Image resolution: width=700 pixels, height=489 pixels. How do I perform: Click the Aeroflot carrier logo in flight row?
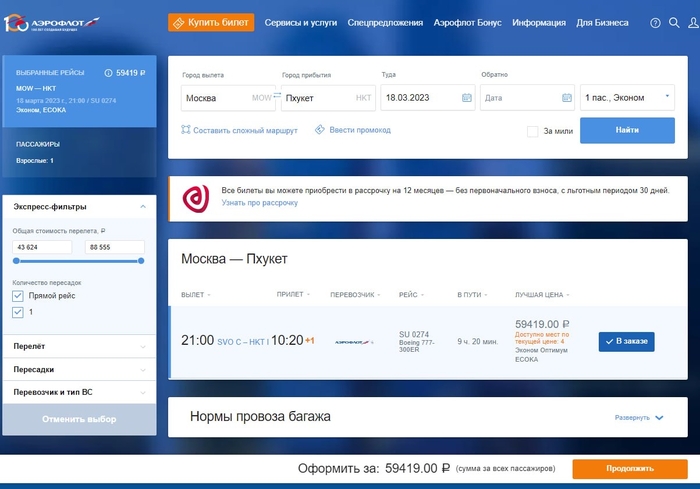[354, 342]
